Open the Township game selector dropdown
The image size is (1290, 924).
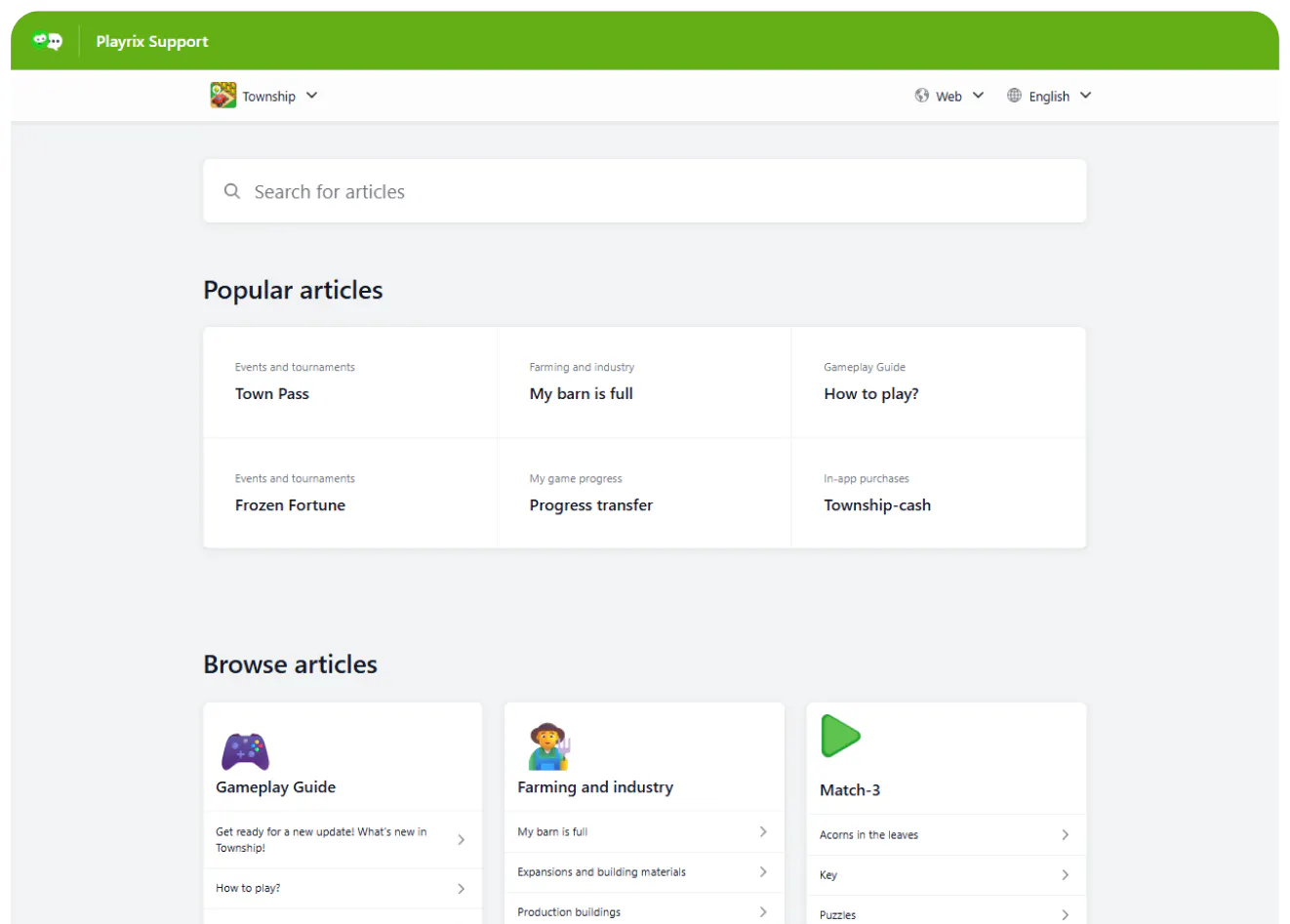pos(264,96)
